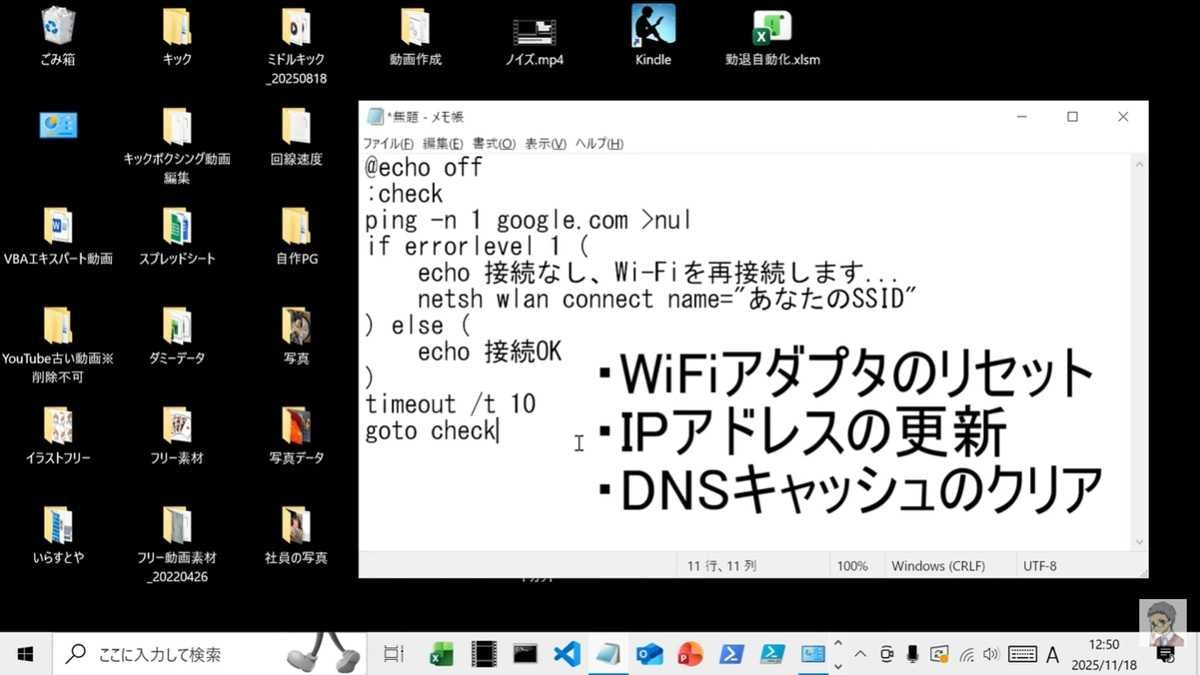Screen dimensions: 1200x675
Task: Open Windows PowerShell from taskbar
Action: click(x=731, y=655)
